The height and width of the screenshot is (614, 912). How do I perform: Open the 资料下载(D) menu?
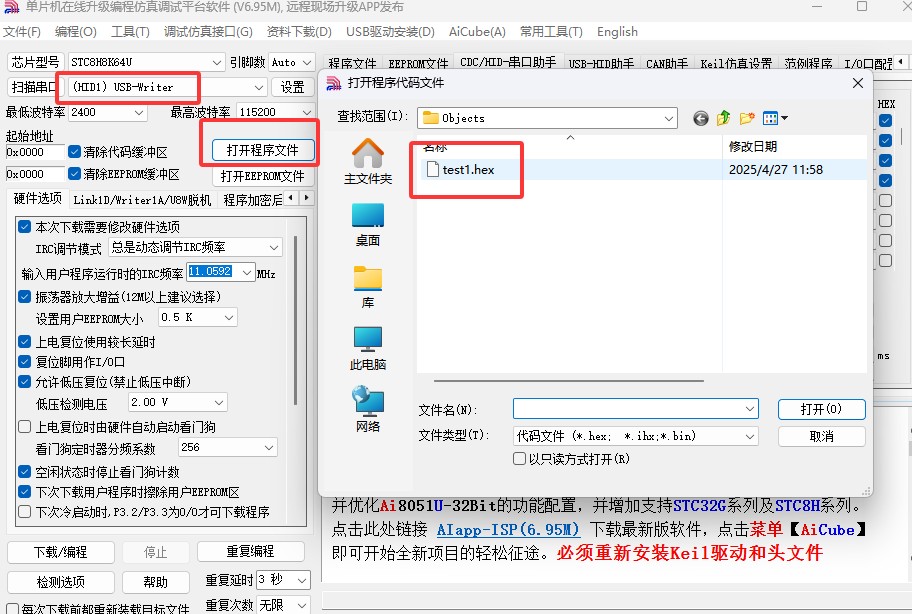click(299, 32)
